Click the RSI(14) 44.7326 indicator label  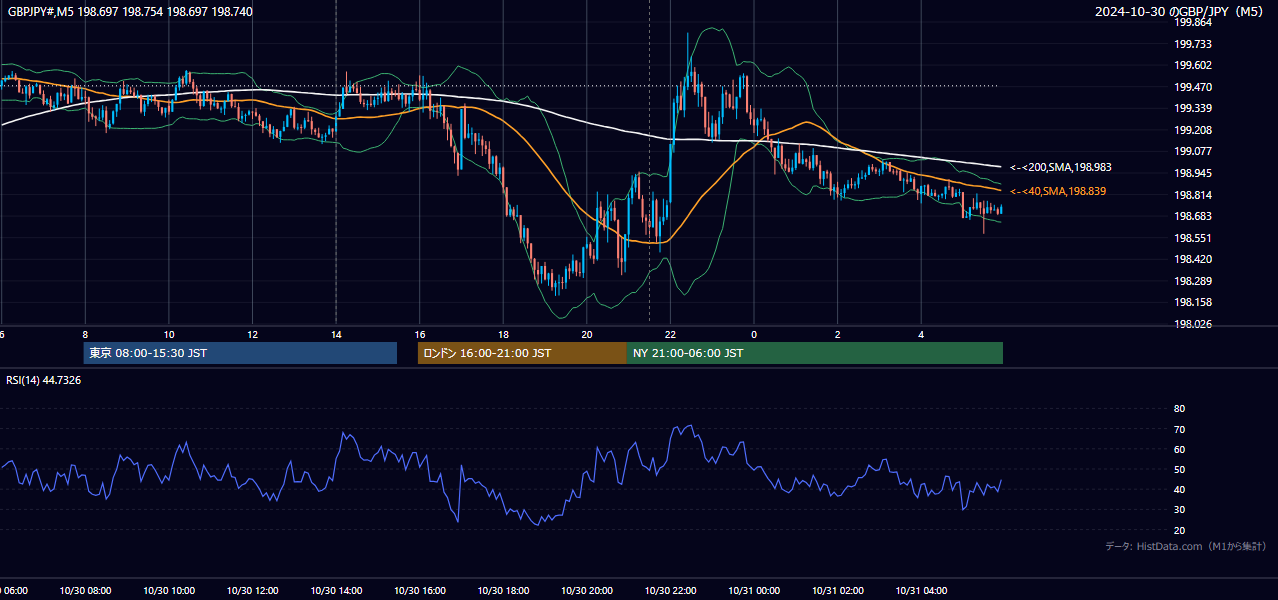point(44,380)
